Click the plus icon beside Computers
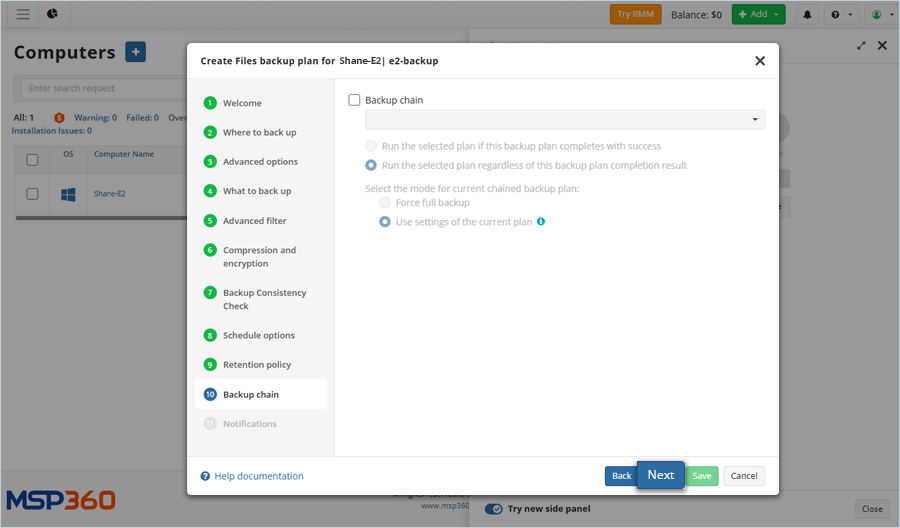Screen dimensions: 900x528 pos(136,52)
